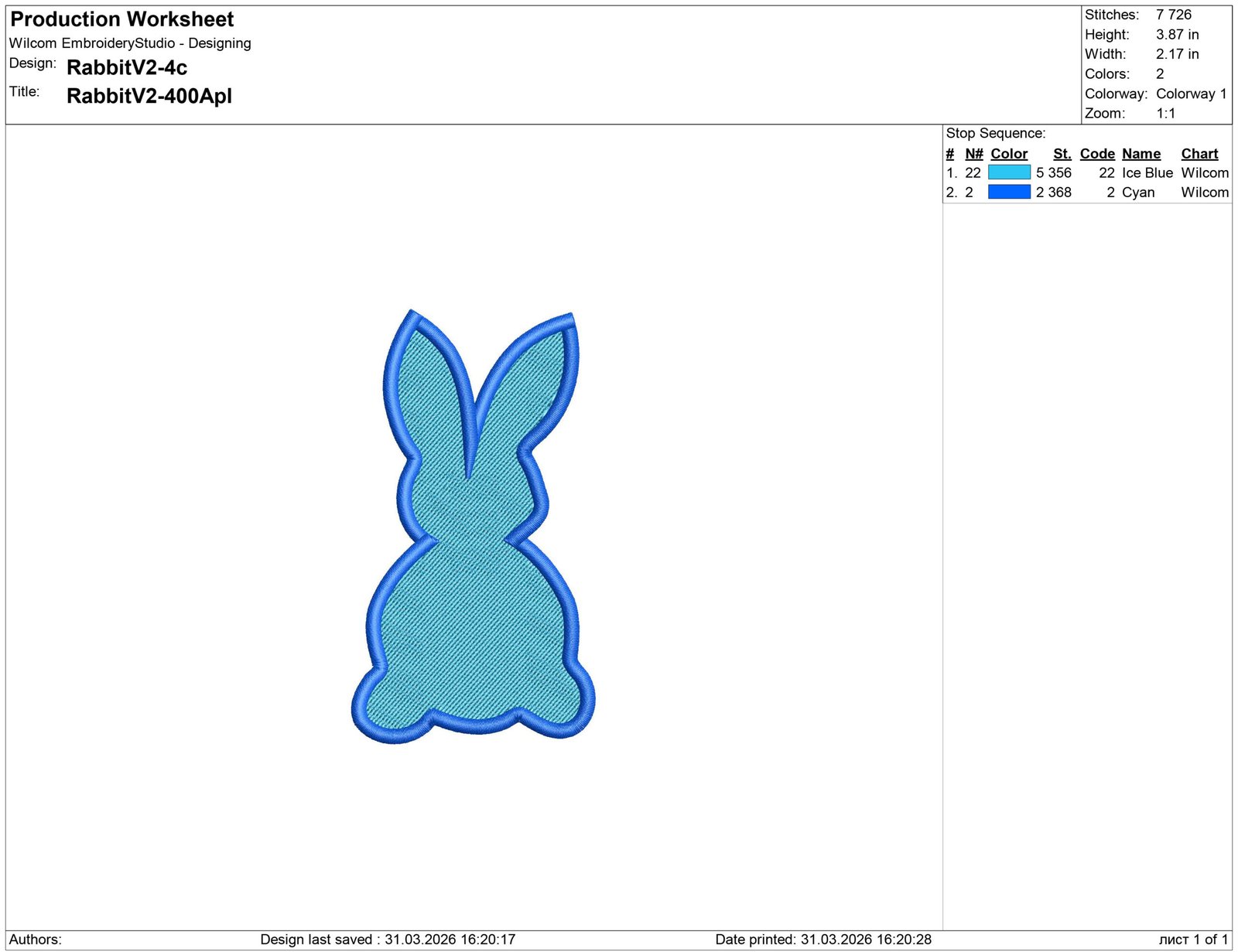Select the 'Ice Blue' thread name
This screenshot has width=1238, height=952.
1147,172
